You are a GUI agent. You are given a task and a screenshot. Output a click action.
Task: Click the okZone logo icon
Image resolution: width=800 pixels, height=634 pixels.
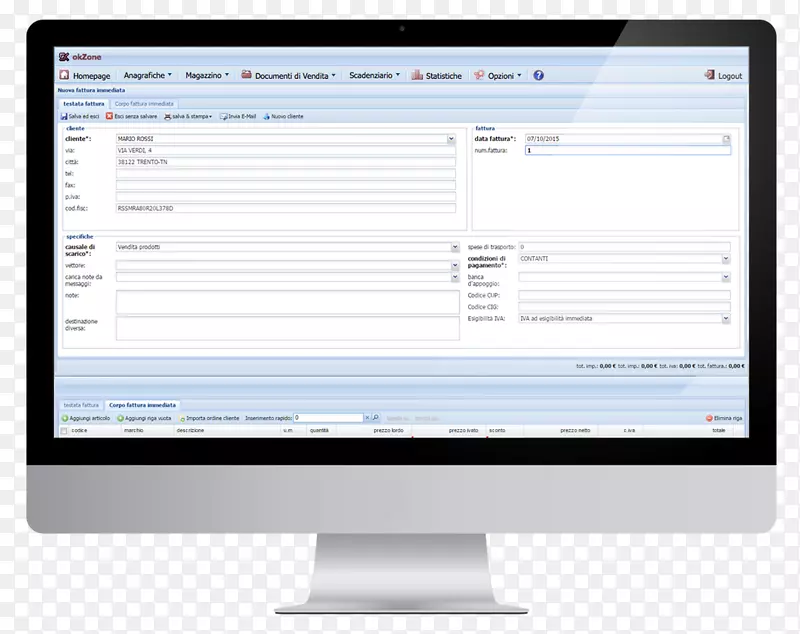(64, 57)
